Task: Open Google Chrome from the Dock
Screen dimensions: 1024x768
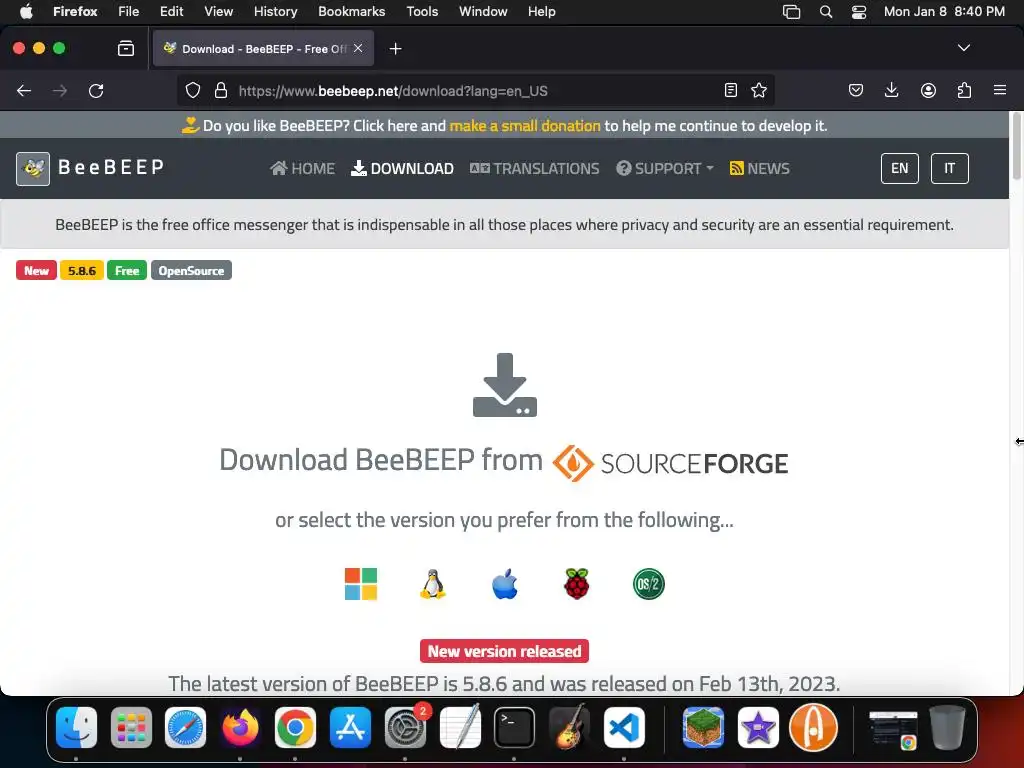Action: 295,727
